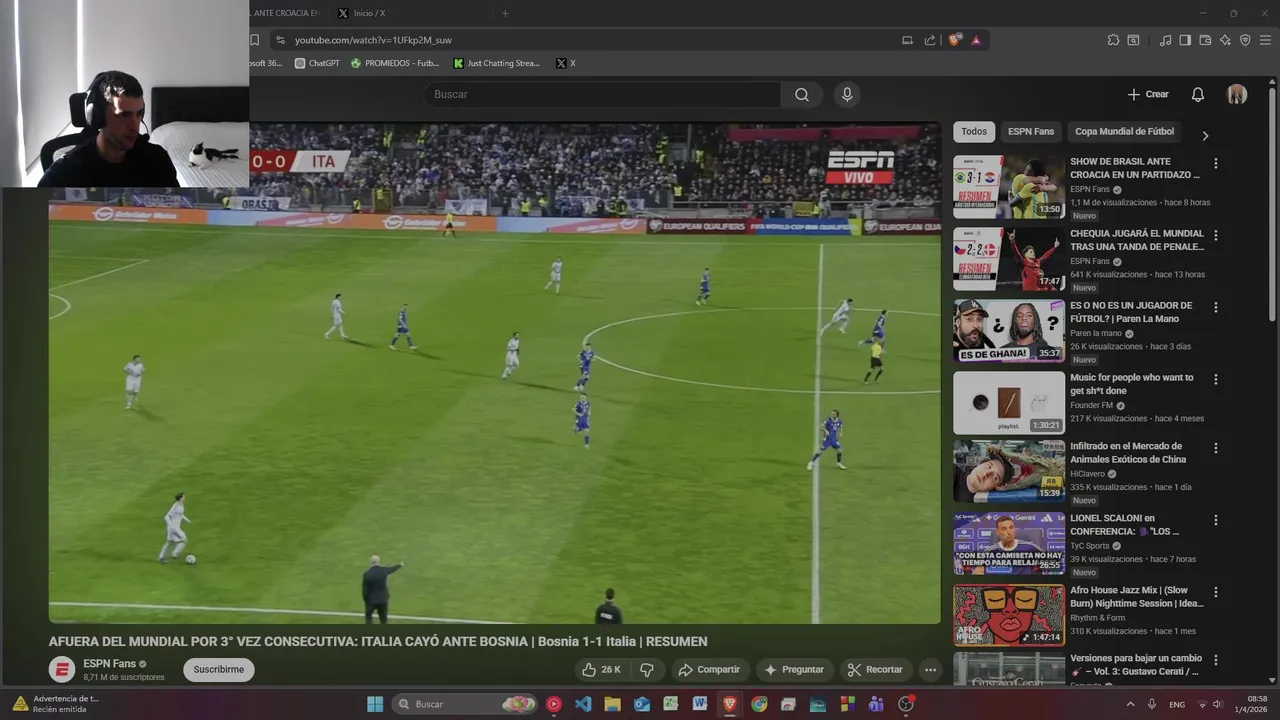Open ESPN Fans channel name link

[109, 664]
